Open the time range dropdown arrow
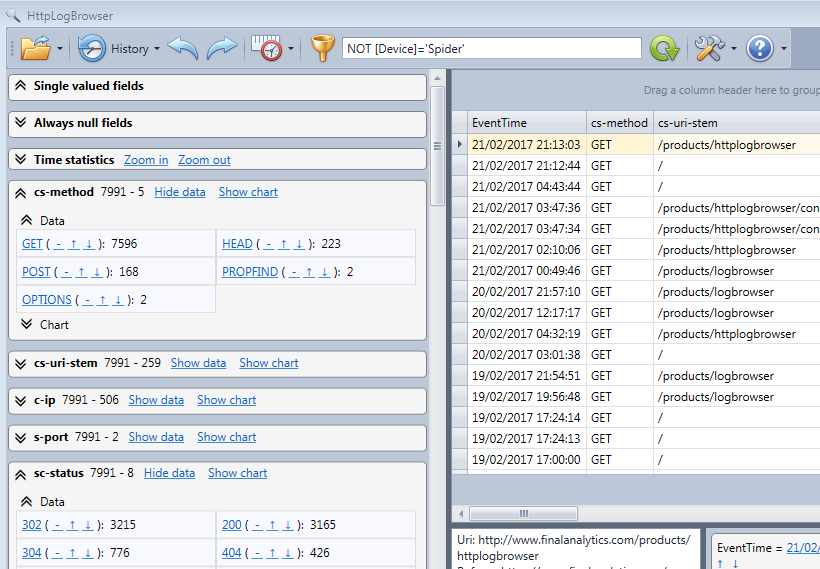The height and width of the screenshot is (569, 820). 291,49
